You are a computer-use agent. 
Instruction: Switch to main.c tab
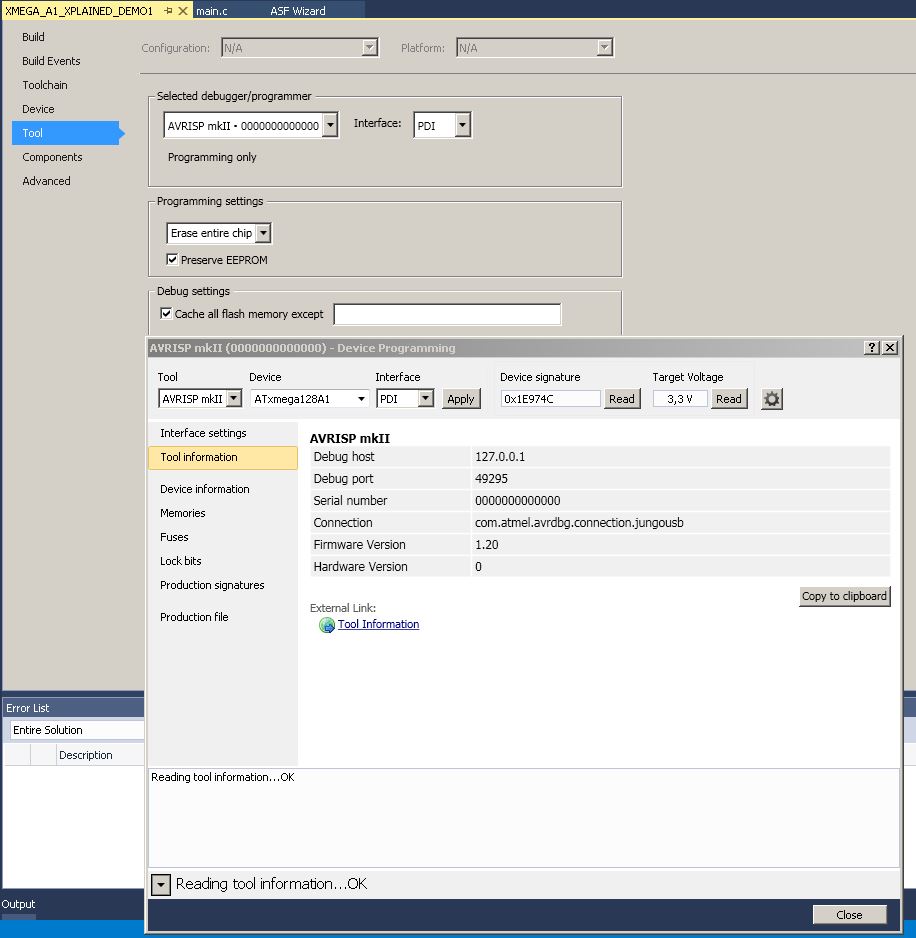(x=212, y=11)
